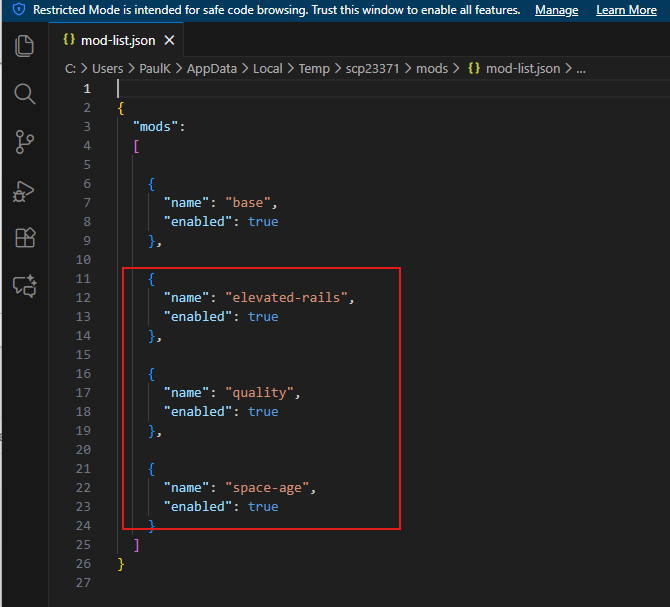Expand the ellipsis breadcrumb after mod-list.json
Screen dimensions: 670x607
pos(581,69)
